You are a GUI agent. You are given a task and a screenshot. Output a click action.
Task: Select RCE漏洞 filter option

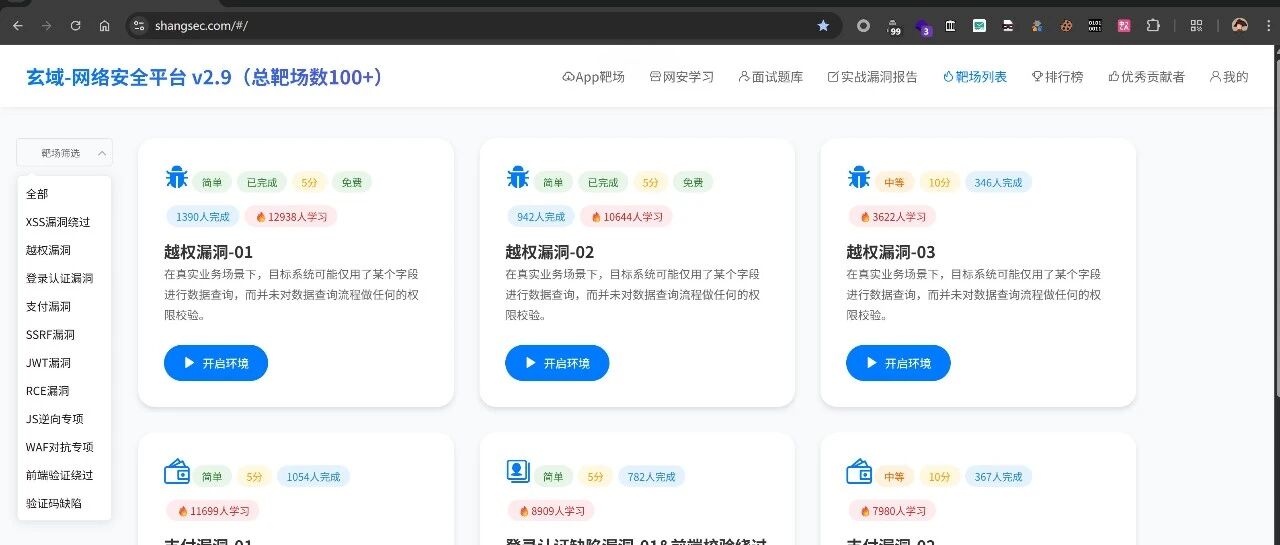[64, 391]
